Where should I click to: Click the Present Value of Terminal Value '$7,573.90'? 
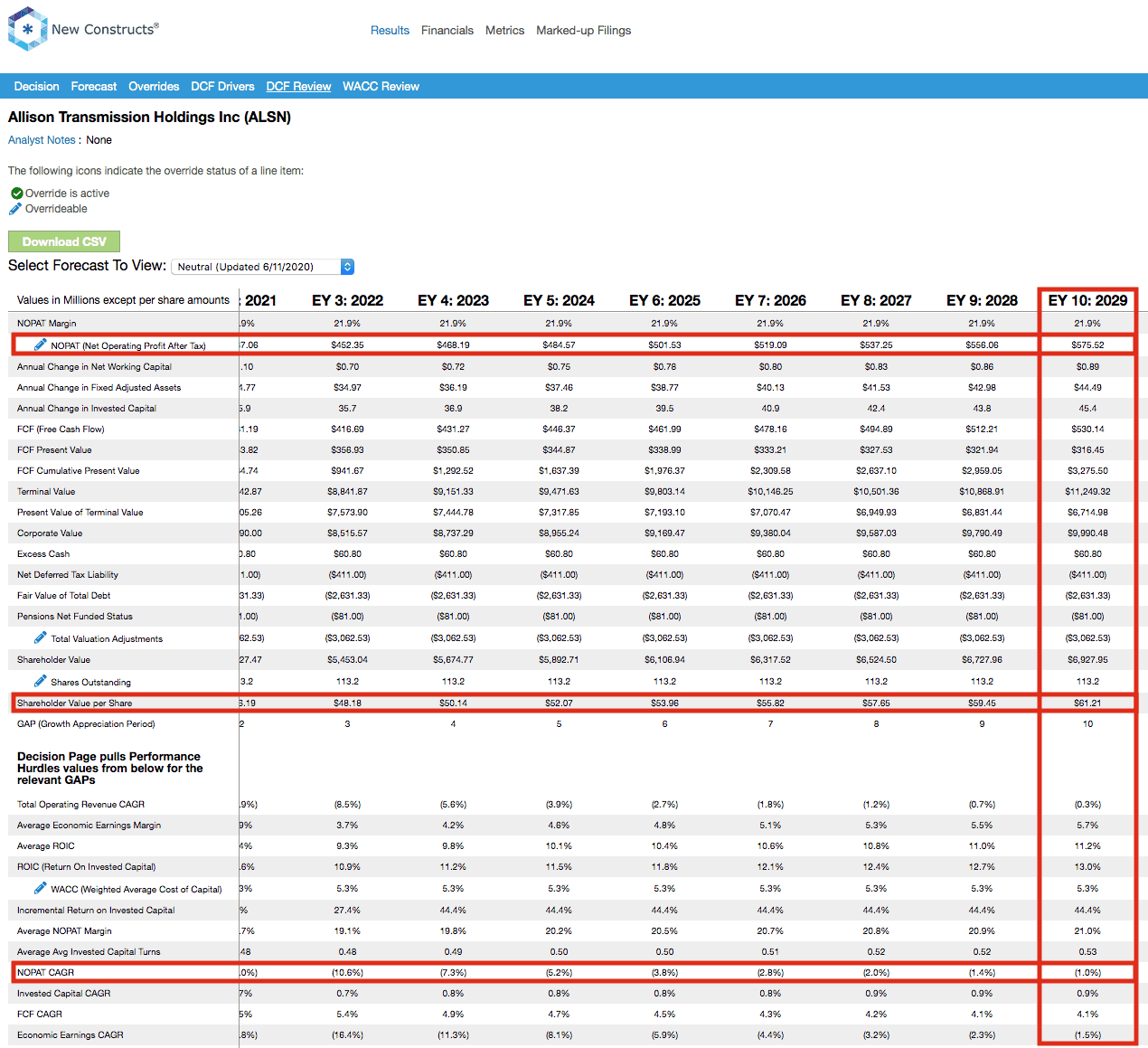tap(347, 513)
